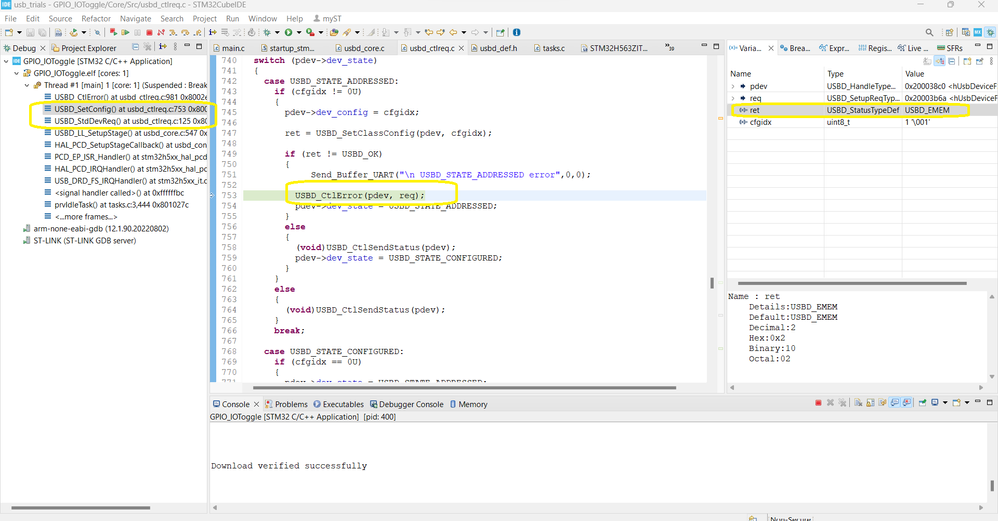The width and height of the screenshot is (998, 521).
Task: Select USBD_StdDevReq() stack frame
Action: (125, 121)
